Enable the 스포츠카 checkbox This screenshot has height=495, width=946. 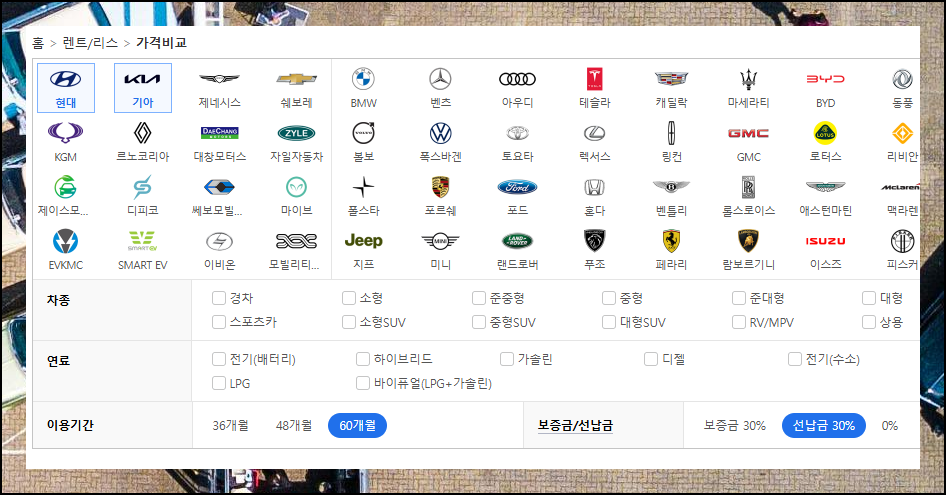(x=218, y=322)
